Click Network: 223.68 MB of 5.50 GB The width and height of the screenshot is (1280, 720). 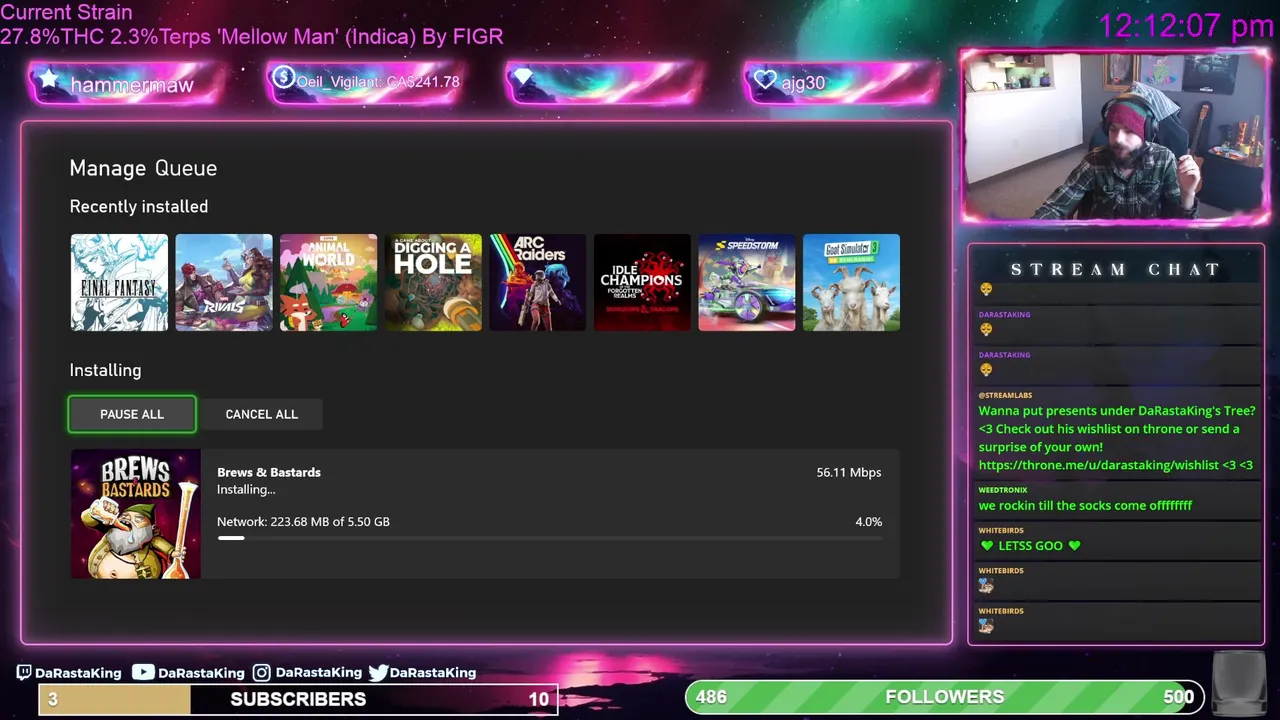303,521
